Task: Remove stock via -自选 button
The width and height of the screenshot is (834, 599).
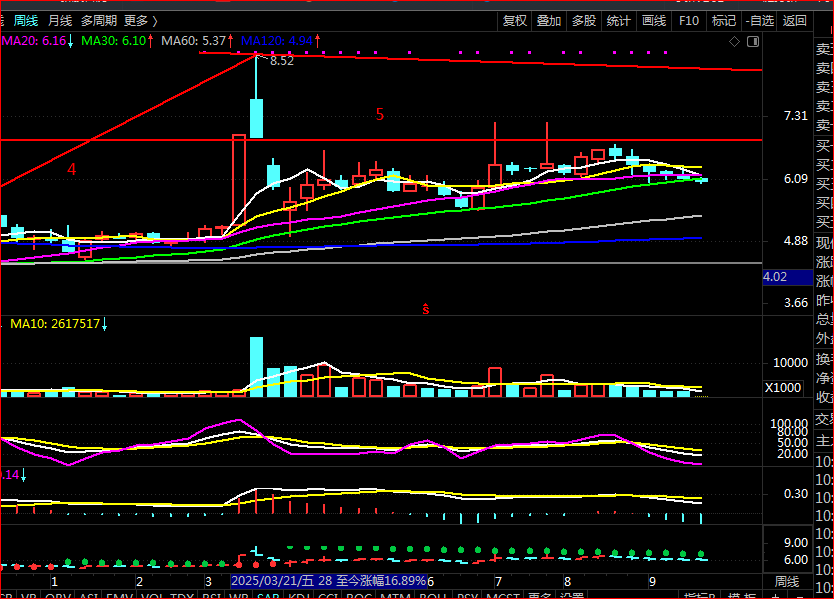Action: [x=760, y=21]
